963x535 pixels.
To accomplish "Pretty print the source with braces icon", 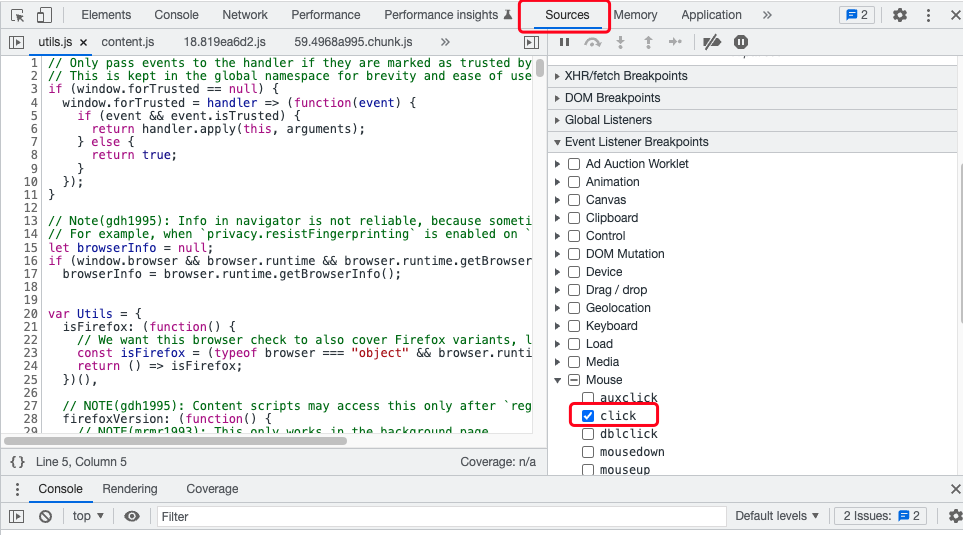I will 18,462.
